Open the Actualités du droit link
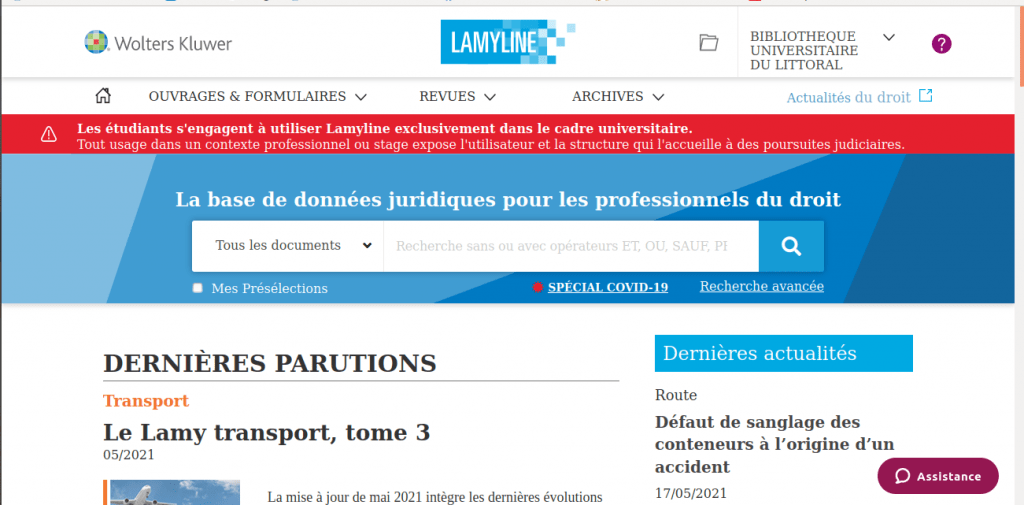 [848, 97]
